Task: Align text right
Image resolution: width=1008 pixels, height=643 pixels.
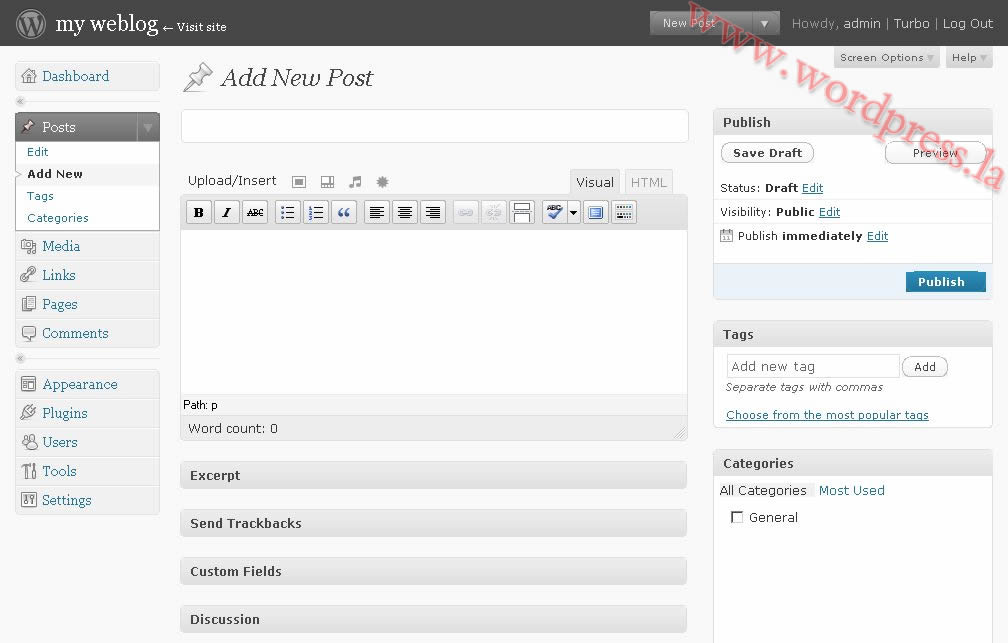Action: point(433,212)
